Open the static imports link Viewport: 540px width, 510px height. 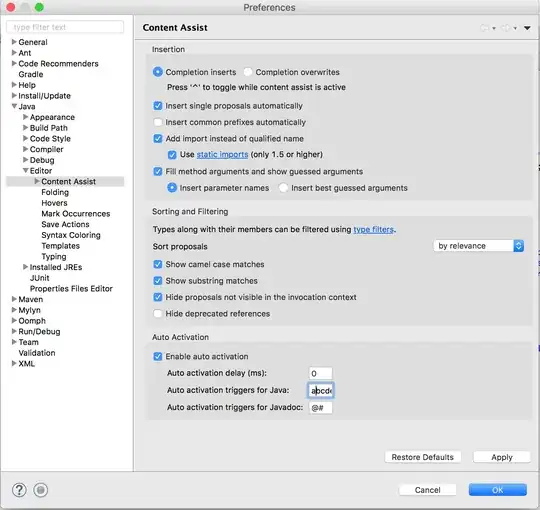coord(222,155)
